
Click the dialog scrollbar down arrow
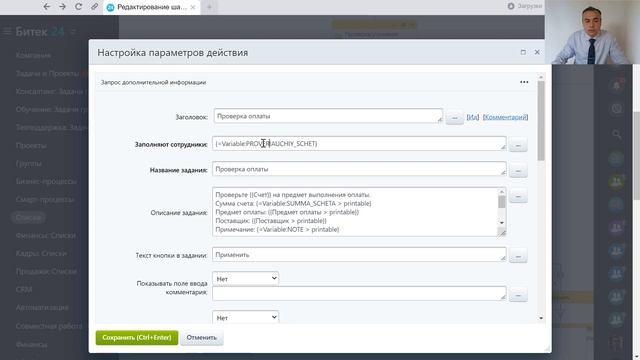(541, 318)
